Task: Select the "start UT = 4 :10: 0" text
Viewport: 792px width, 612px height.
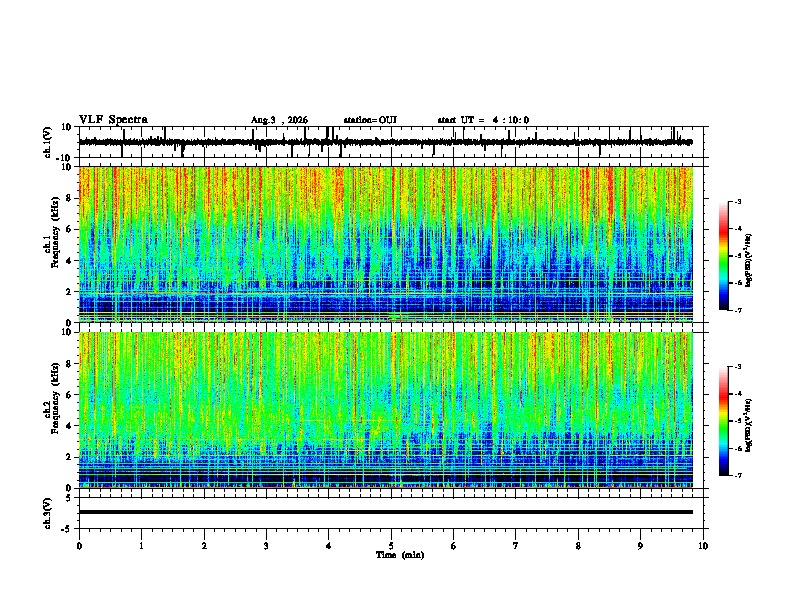Action: [x=483, y=120]
